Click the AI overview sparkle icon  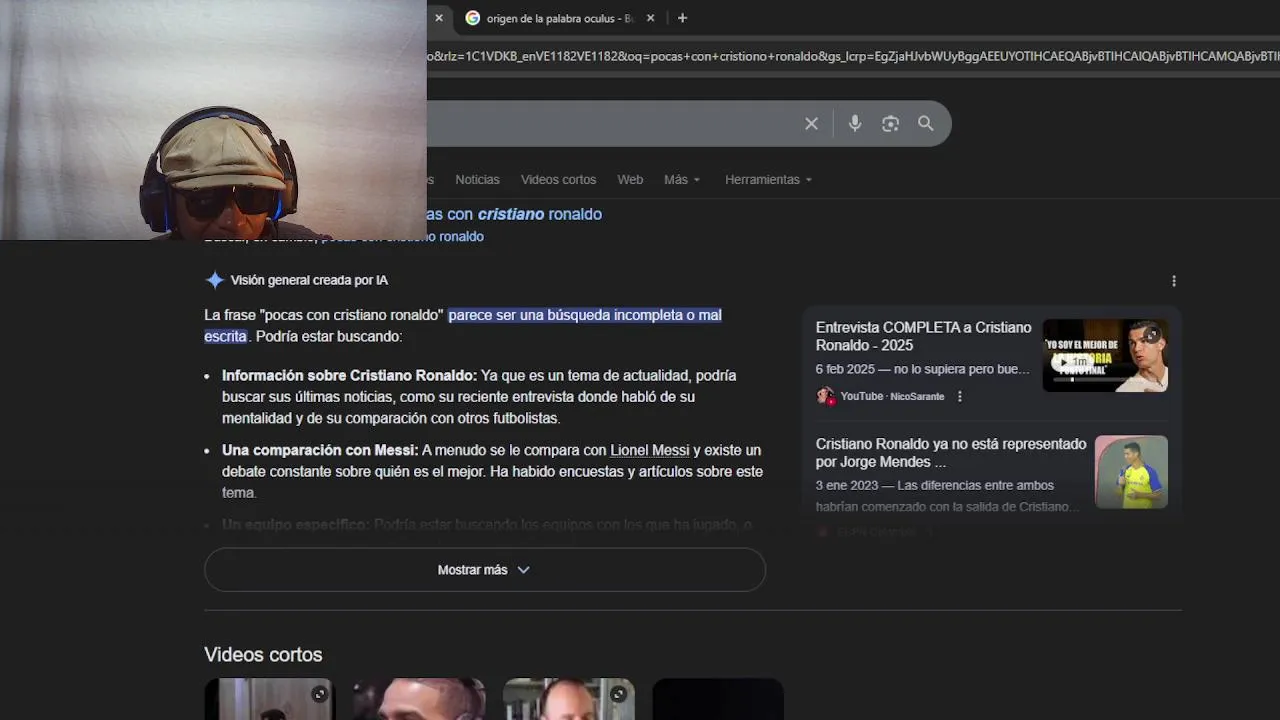point(214,280)
